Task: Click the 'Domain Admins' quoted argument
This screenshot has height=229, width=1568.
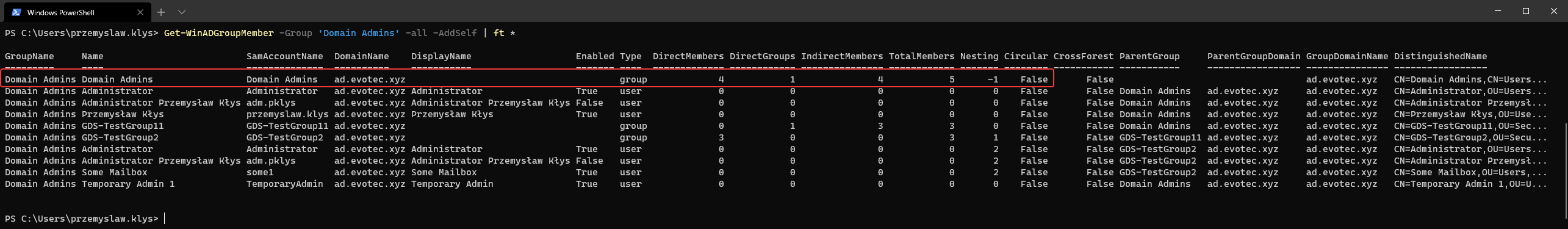Action: coord(359,33)
